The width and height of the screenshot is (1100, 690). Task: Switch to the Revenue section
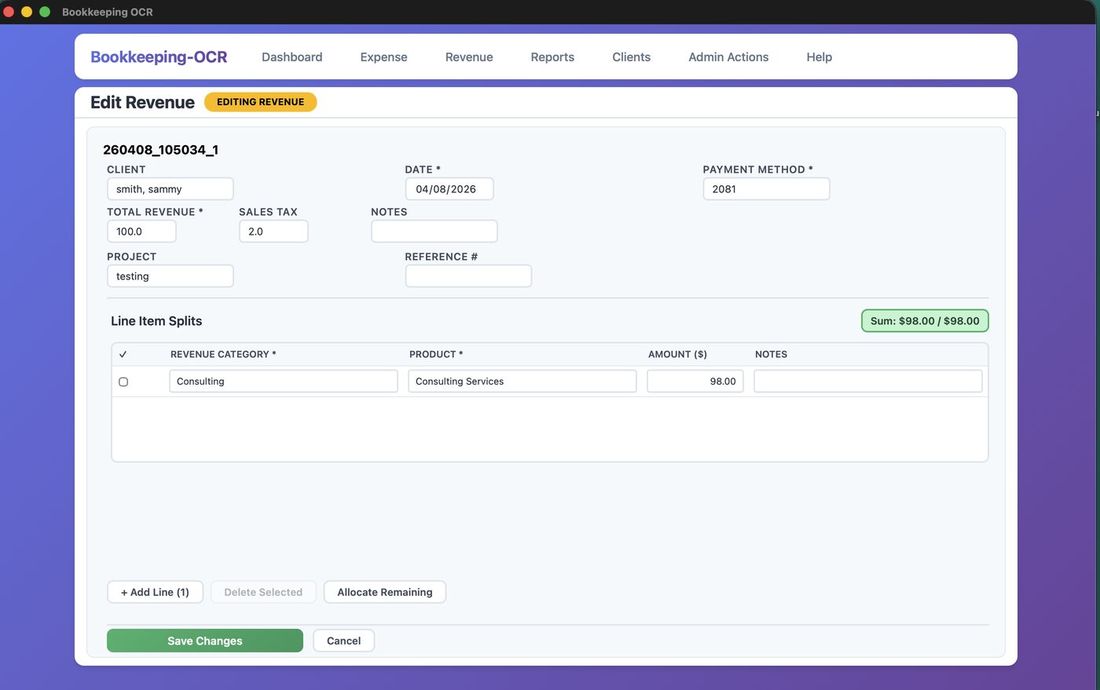pos(469,57)
